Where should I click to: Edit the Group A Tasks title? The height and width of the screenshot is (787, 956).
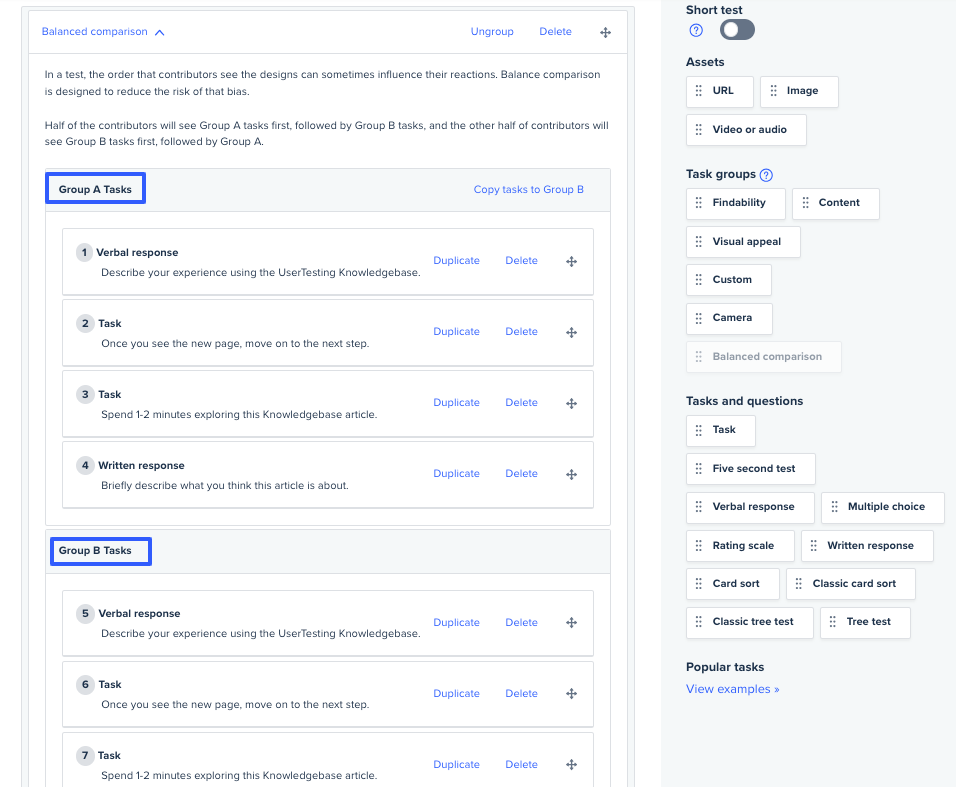tap(96, 189)
